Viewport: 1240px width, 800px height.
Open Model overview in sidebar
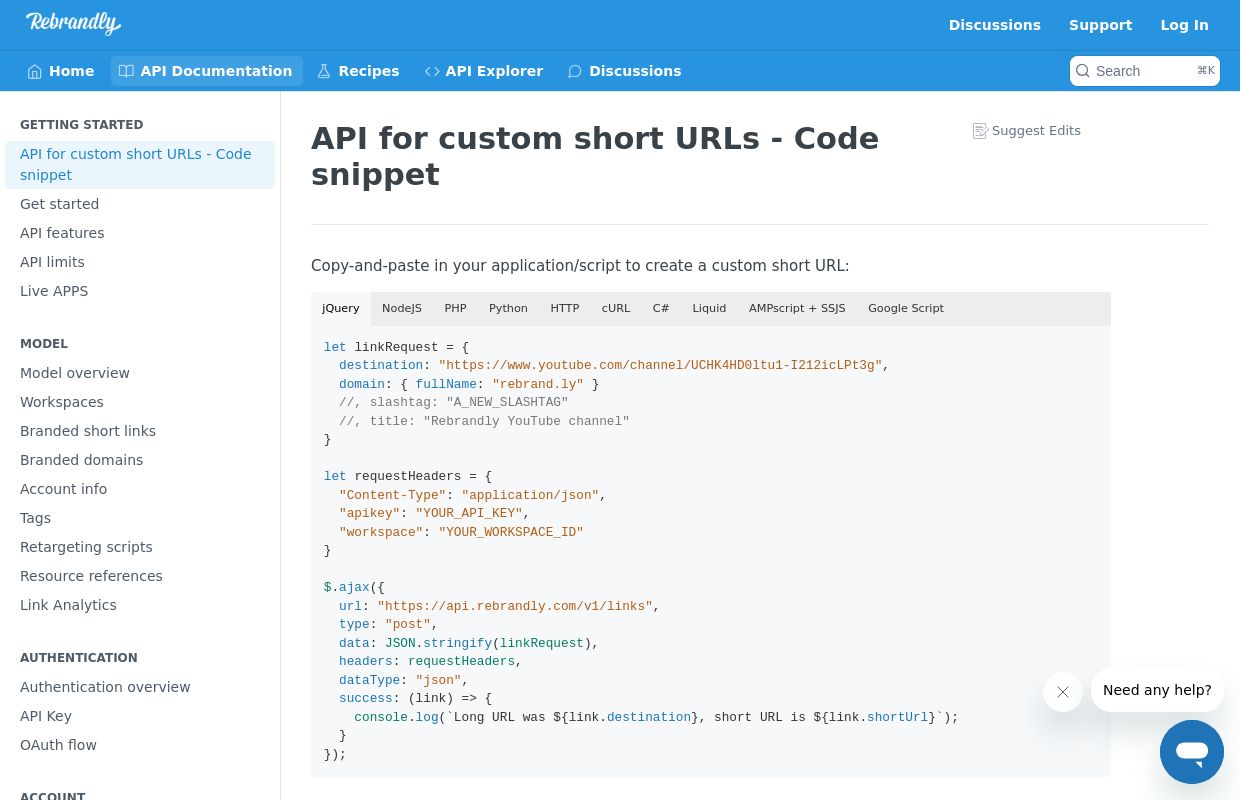pyautogui.click(x=140, y=373)
